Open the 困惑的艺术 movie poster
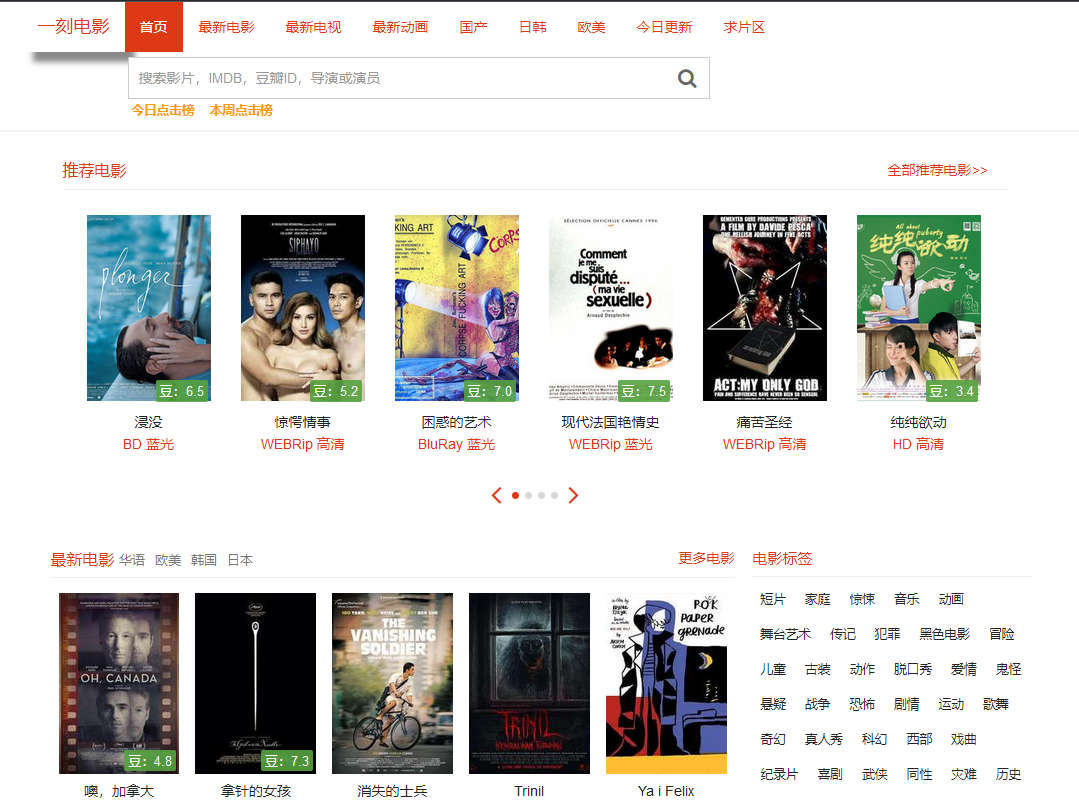This screenshot has width=1079, height=811. [x=457, y=307]
